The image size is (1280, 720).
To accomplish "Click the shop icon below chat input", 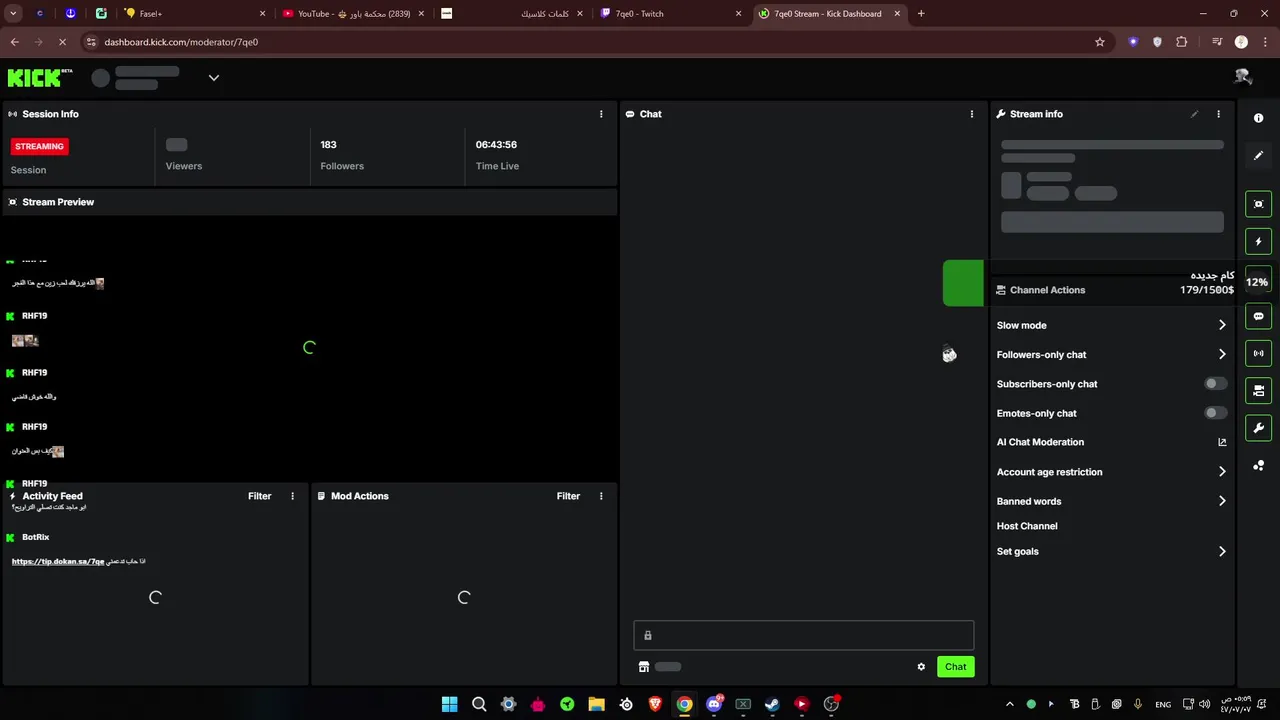I will (x=644, y=667).
